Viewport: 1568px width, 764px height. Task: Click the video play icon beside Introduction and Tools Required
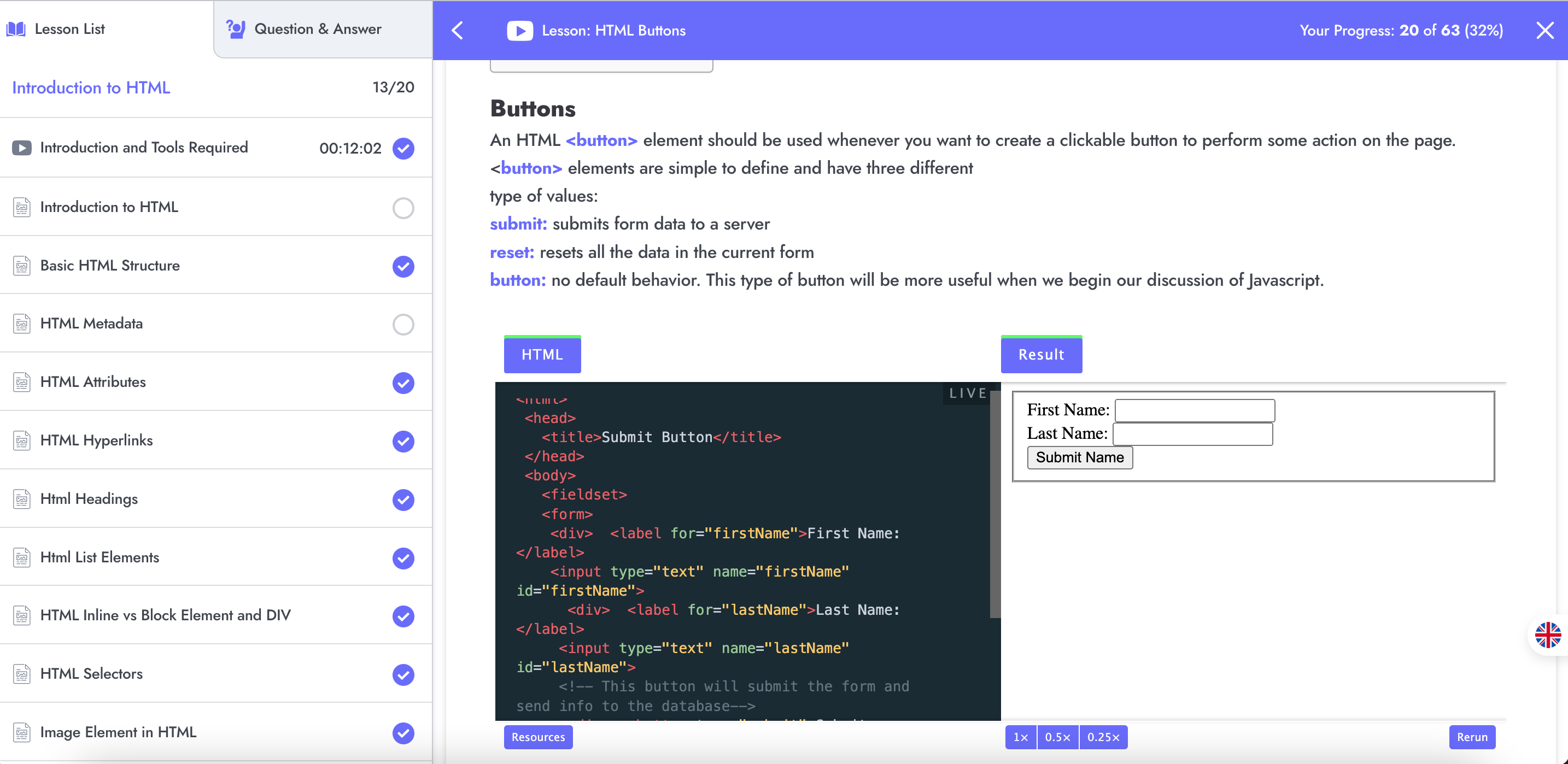click(22, 148)
